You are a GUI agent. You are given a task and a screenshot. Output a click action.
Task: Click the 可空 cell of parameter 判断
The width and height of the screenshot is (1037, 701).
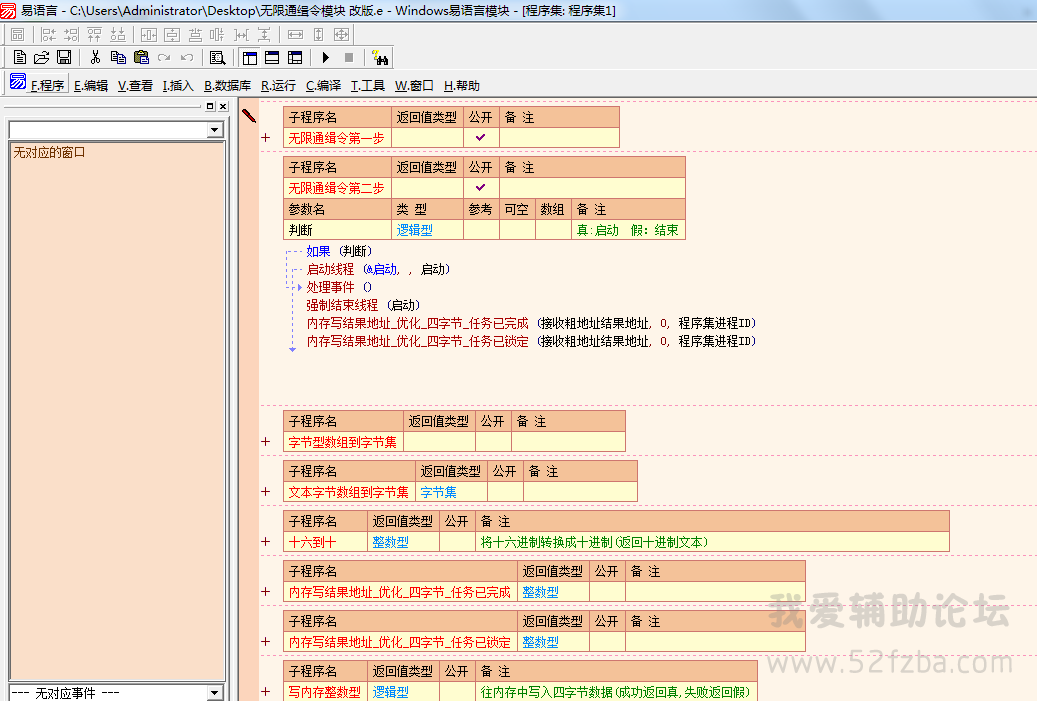coord(517,229)
